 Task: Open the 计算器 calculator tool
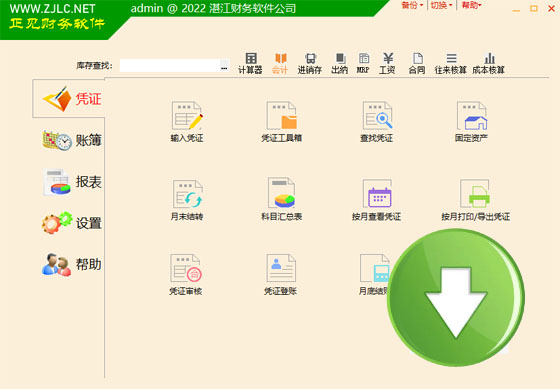pyautogui.click(x=250, y=63)
